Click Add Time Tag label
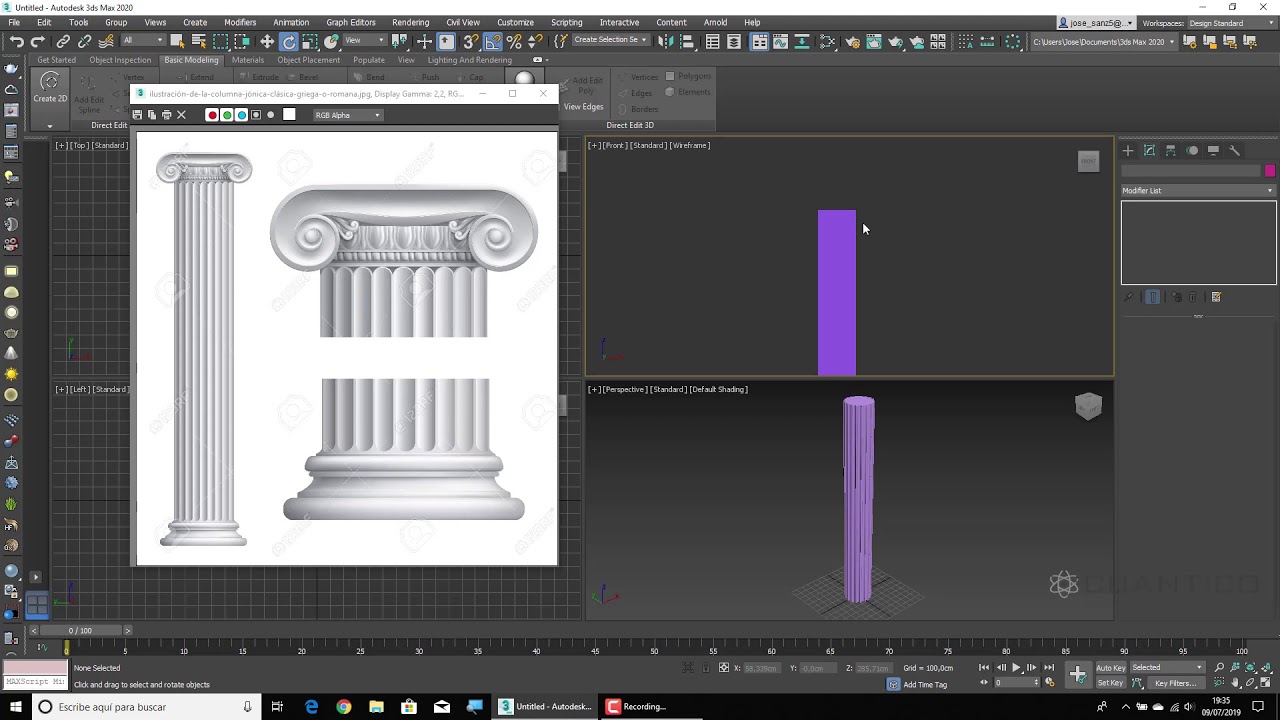The image size is (1280, 720). (925, 685)
